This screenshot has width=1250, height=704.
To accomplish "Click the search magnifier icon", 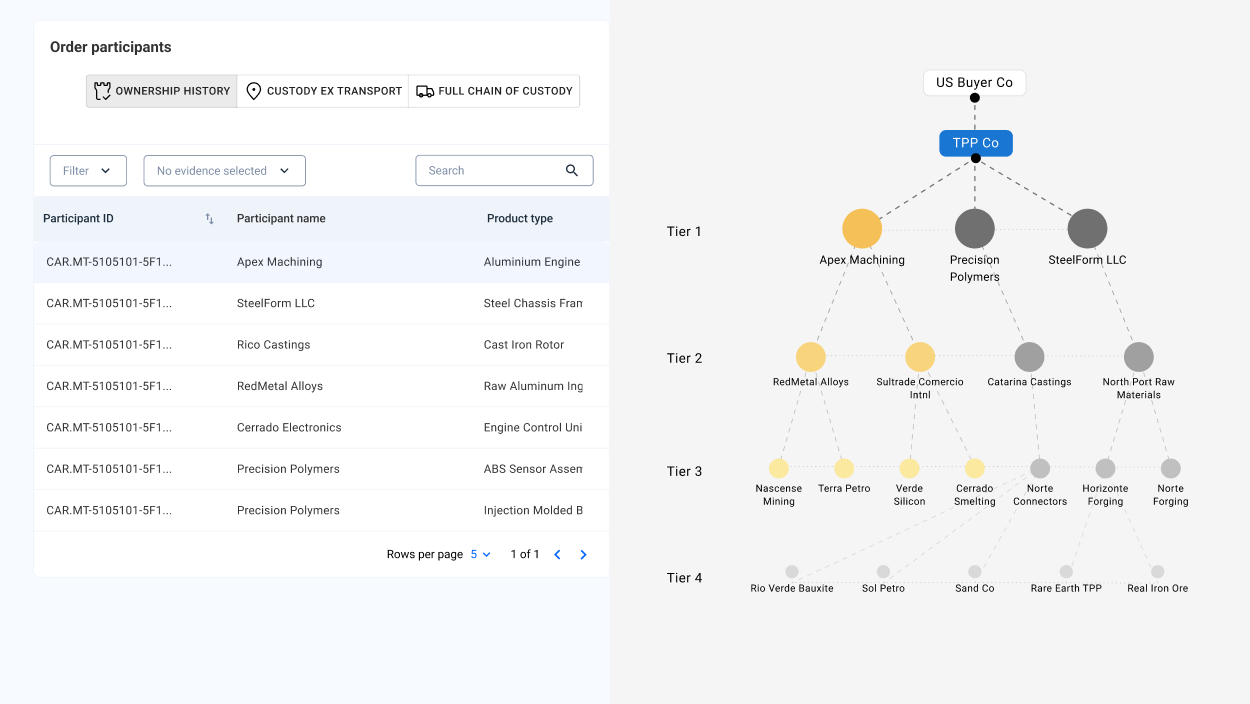I will [572, 171].
